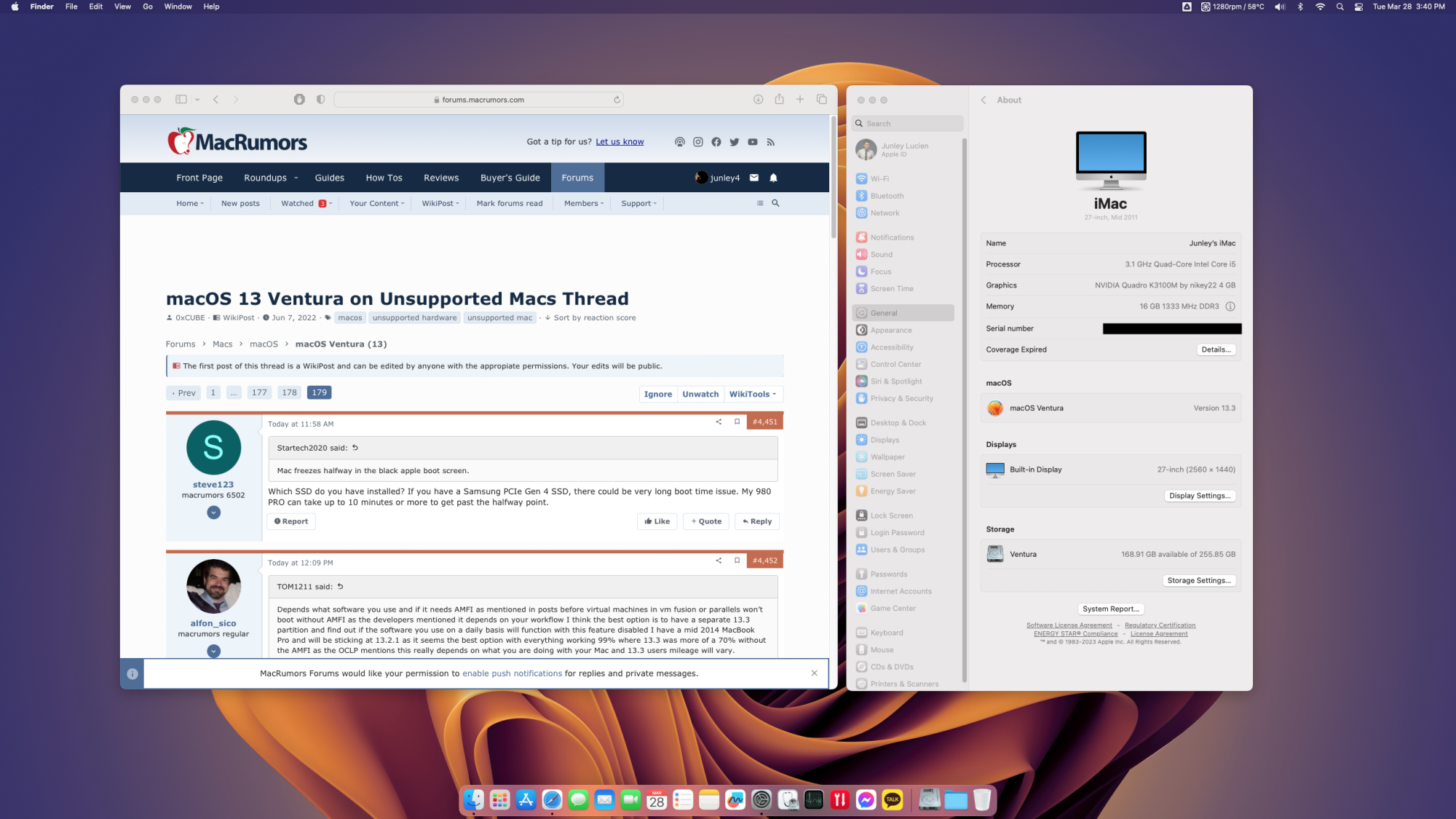This screenshot has height=819, width=1456.
Task: Select Appearance in System Settings sidebar
Action: (903, 330)
